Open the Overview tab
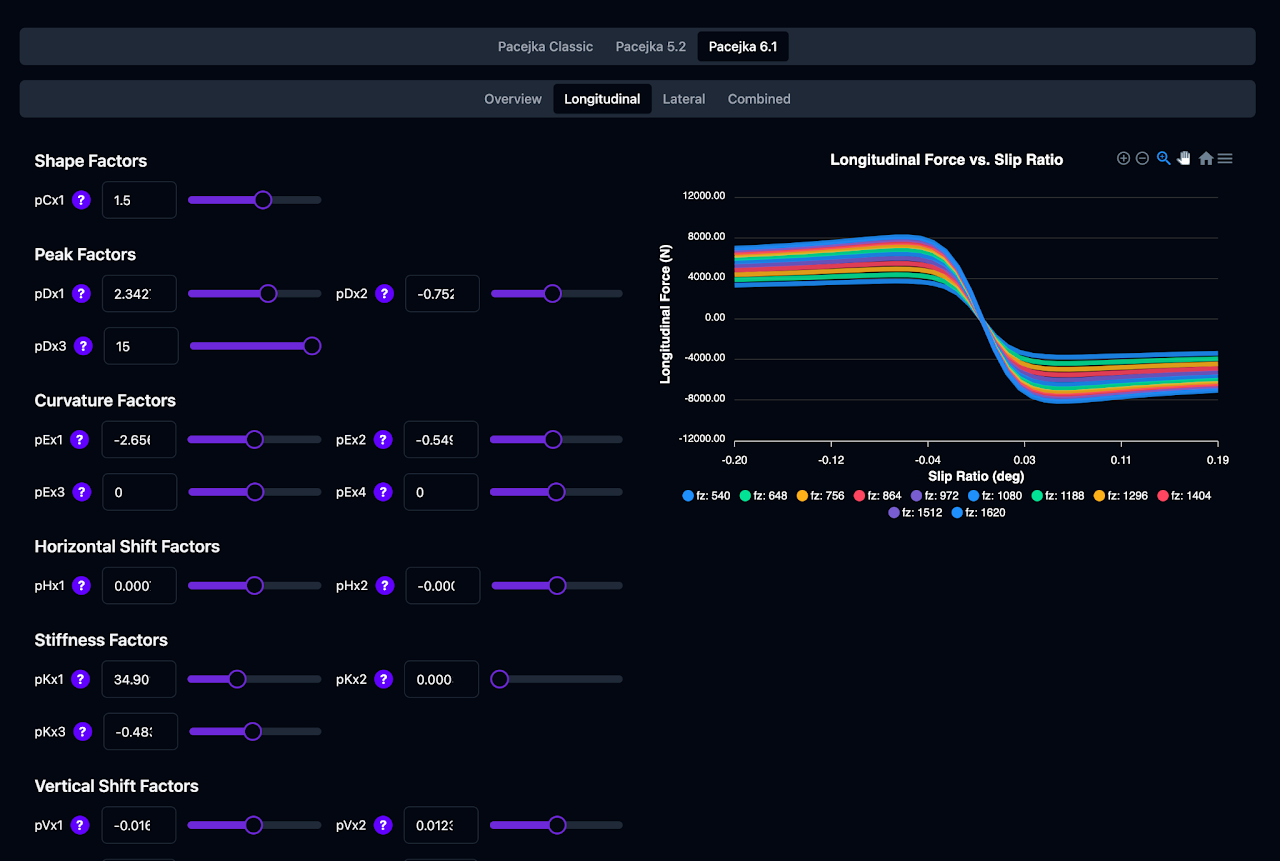Screen dimensions: 1280x861 point(513,99)
